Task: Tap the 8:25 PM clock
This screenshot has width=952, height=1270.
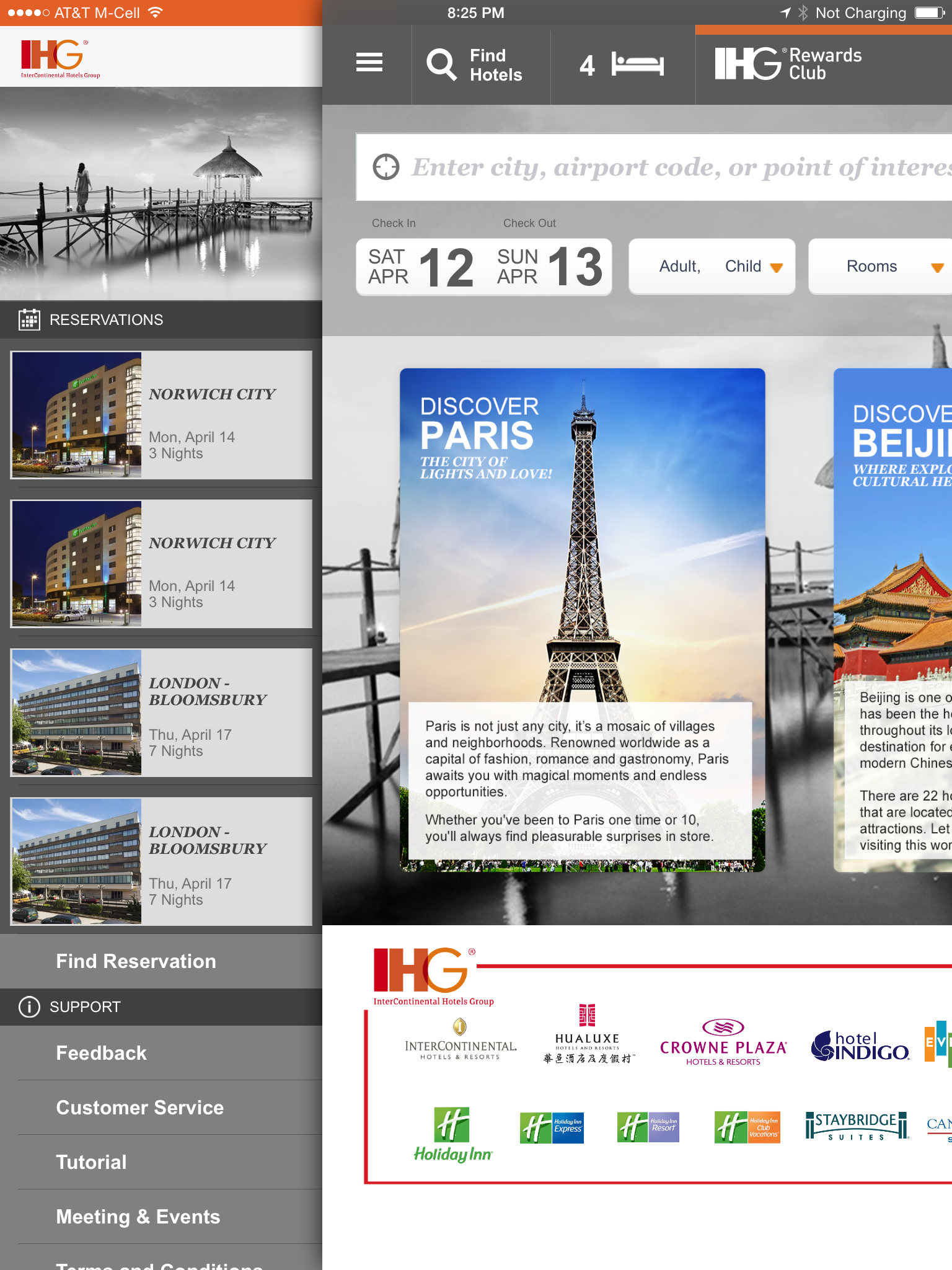Action: [x=476, y=12]
